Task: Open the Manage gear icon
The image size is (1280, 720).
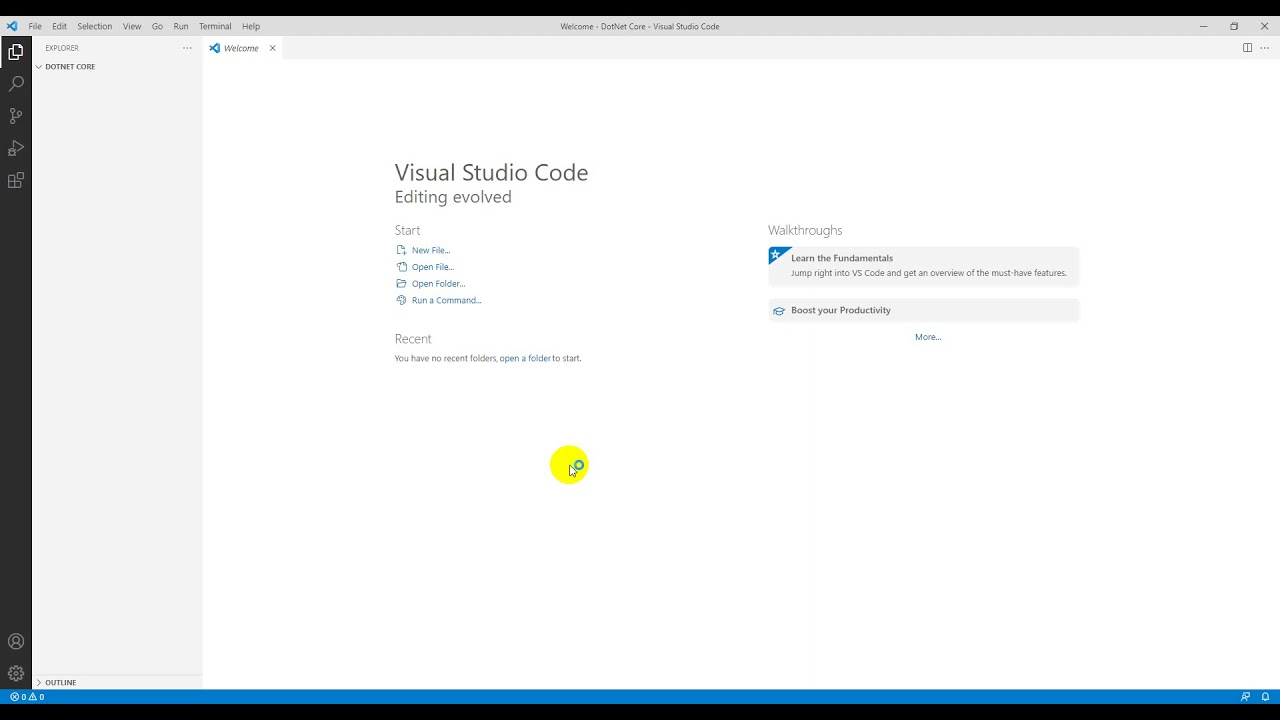Action: click(x=16, y=674)
